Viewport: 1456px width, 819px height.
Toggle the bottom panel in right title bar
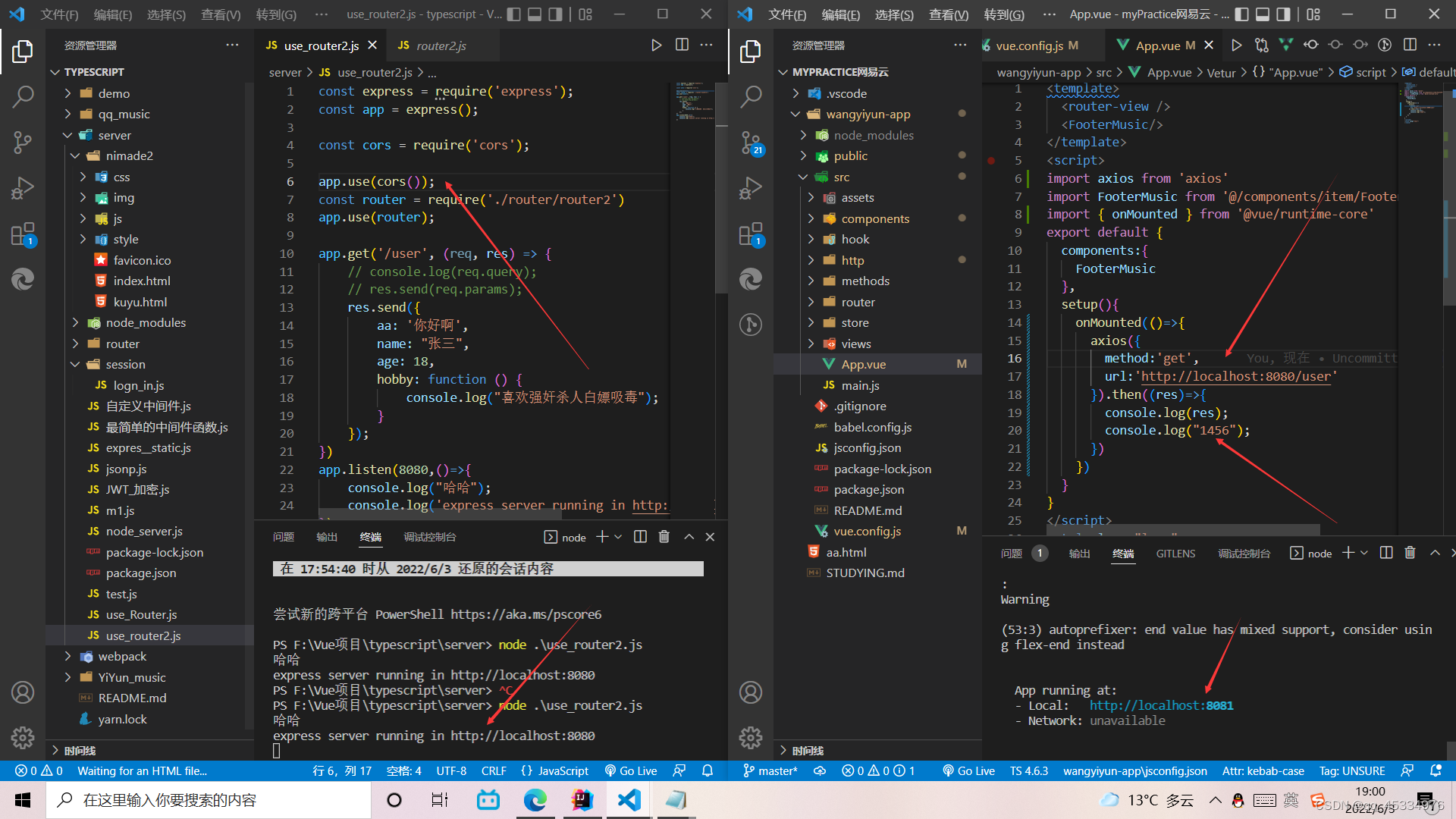point(1262,14)
